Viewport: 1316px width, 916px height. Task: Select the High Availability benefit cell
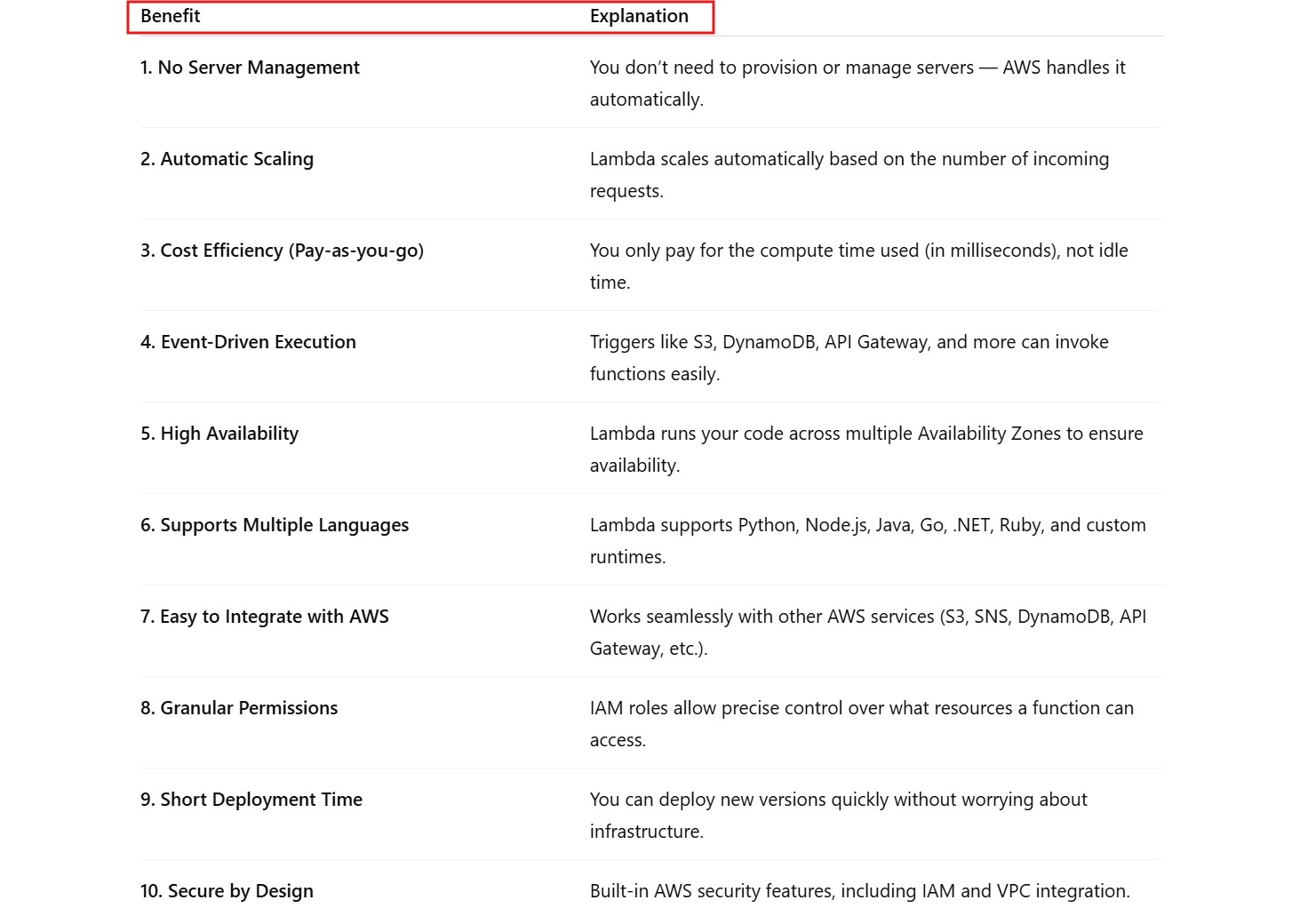click(x=219, y=434)
